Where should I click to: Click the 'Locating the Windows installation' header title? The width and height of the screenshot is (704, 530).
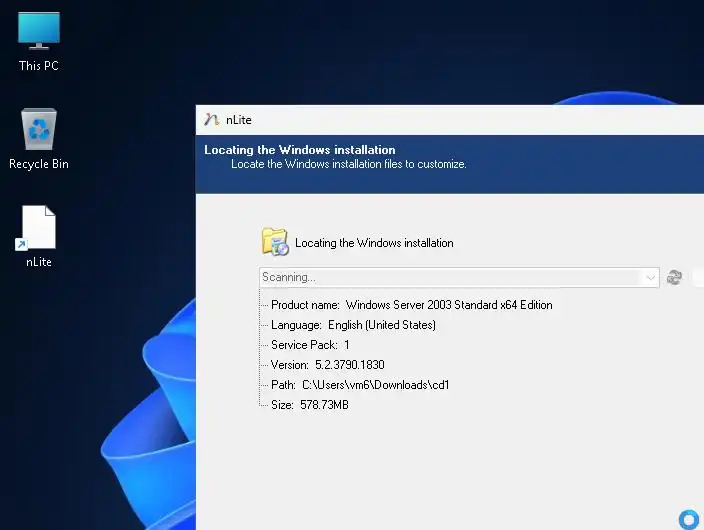(x=299, y=150)
